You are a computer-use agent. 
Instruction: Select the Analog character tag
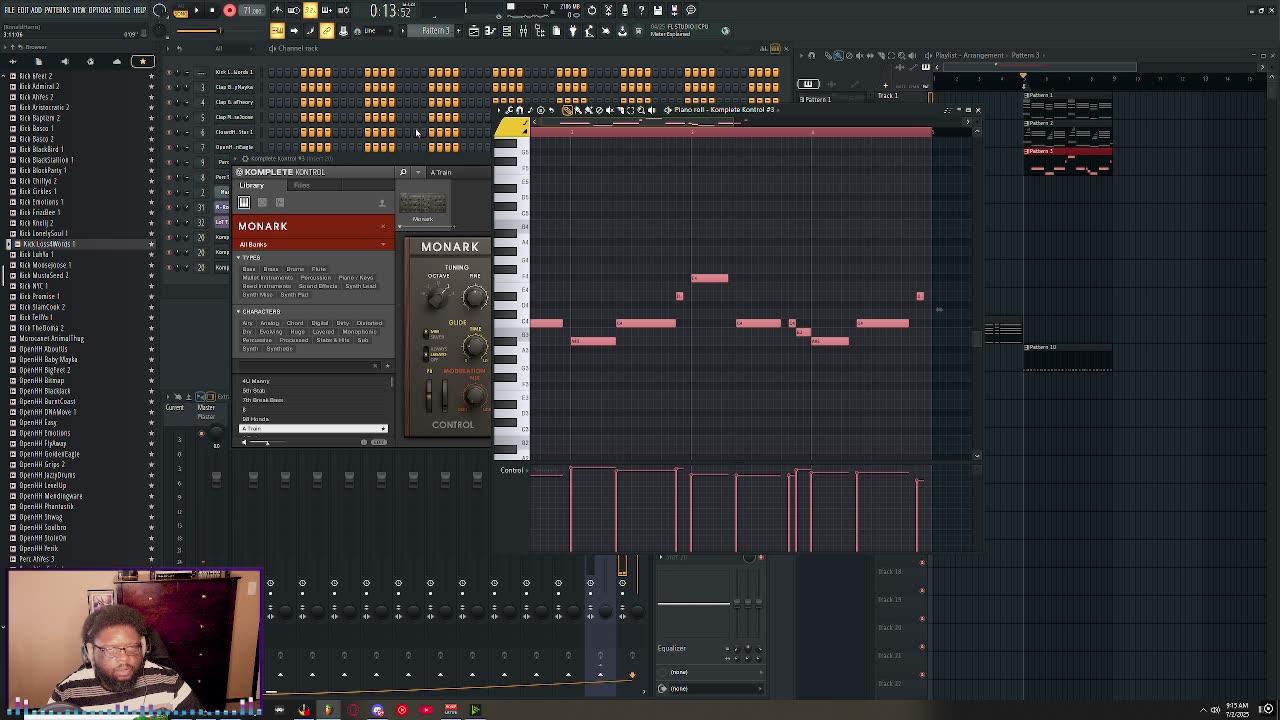270,323
